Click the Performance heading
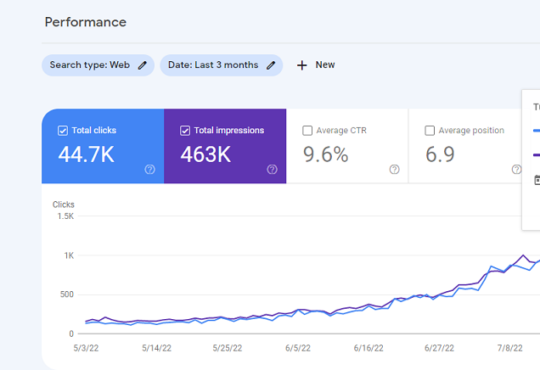 pos(85,22)
